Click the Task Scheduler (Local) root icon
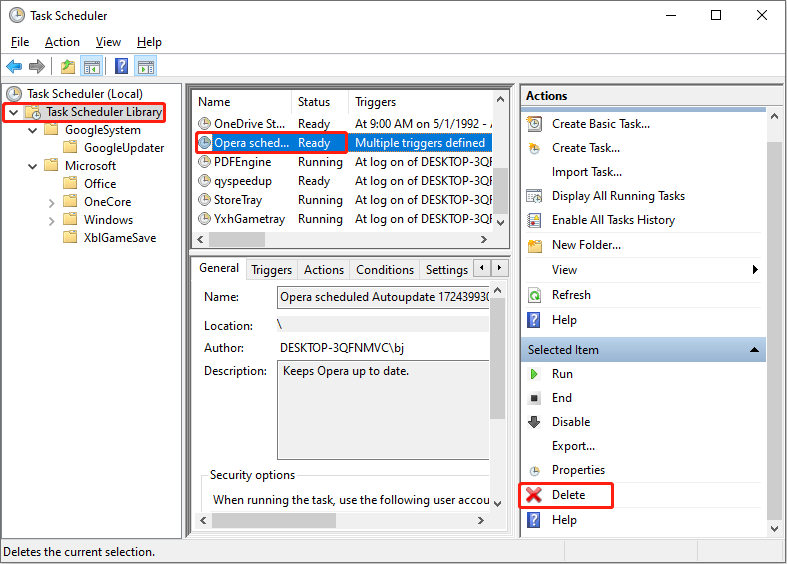Screen dimensions: 787x564 coord(14,94)
